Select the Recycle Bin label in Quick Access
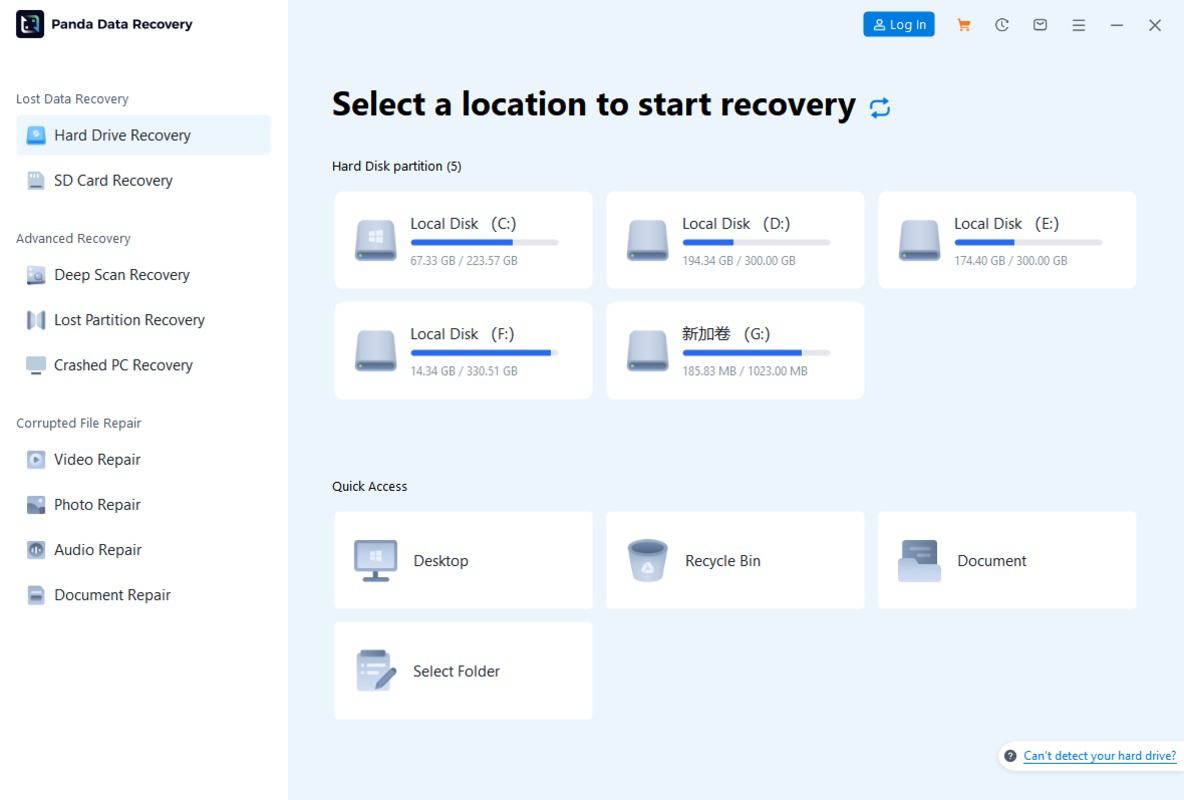Screen dimensions: 1184x800 [723, 561]
